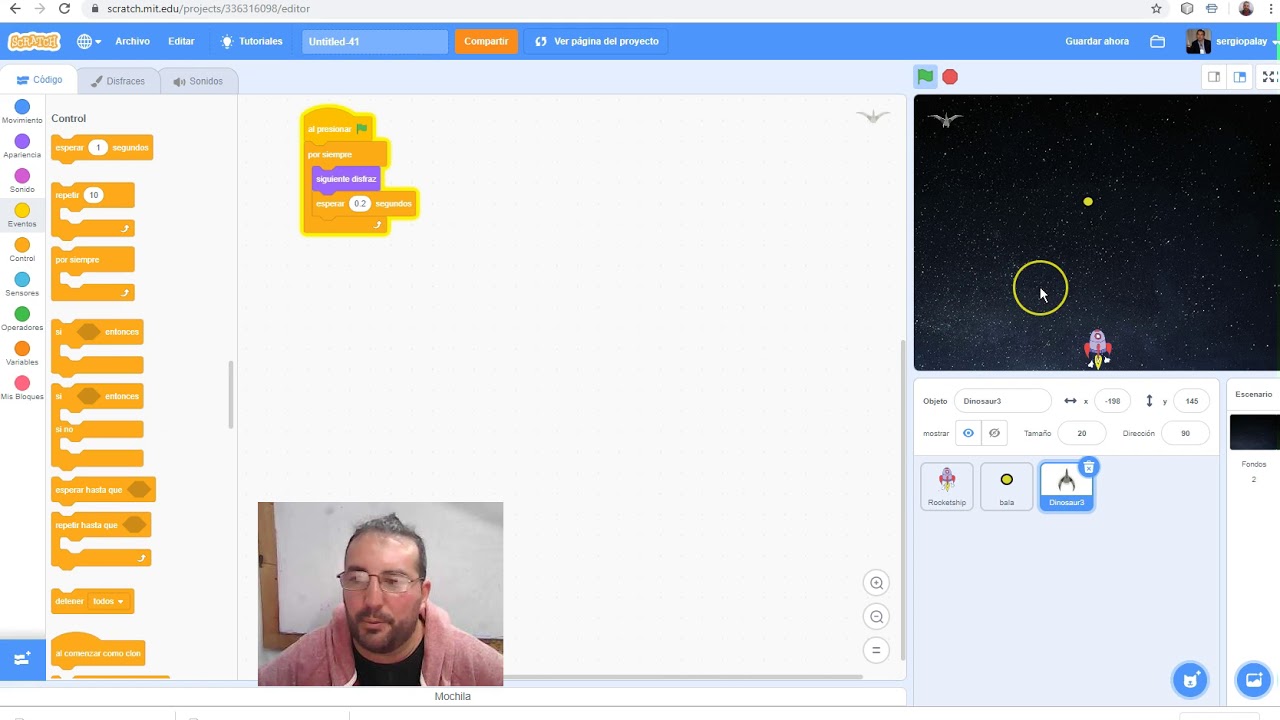This screenshot has width=1280, height=720.
Task: Open the Archivo menu
Action: pyautogui.click(x=132, y=41)
